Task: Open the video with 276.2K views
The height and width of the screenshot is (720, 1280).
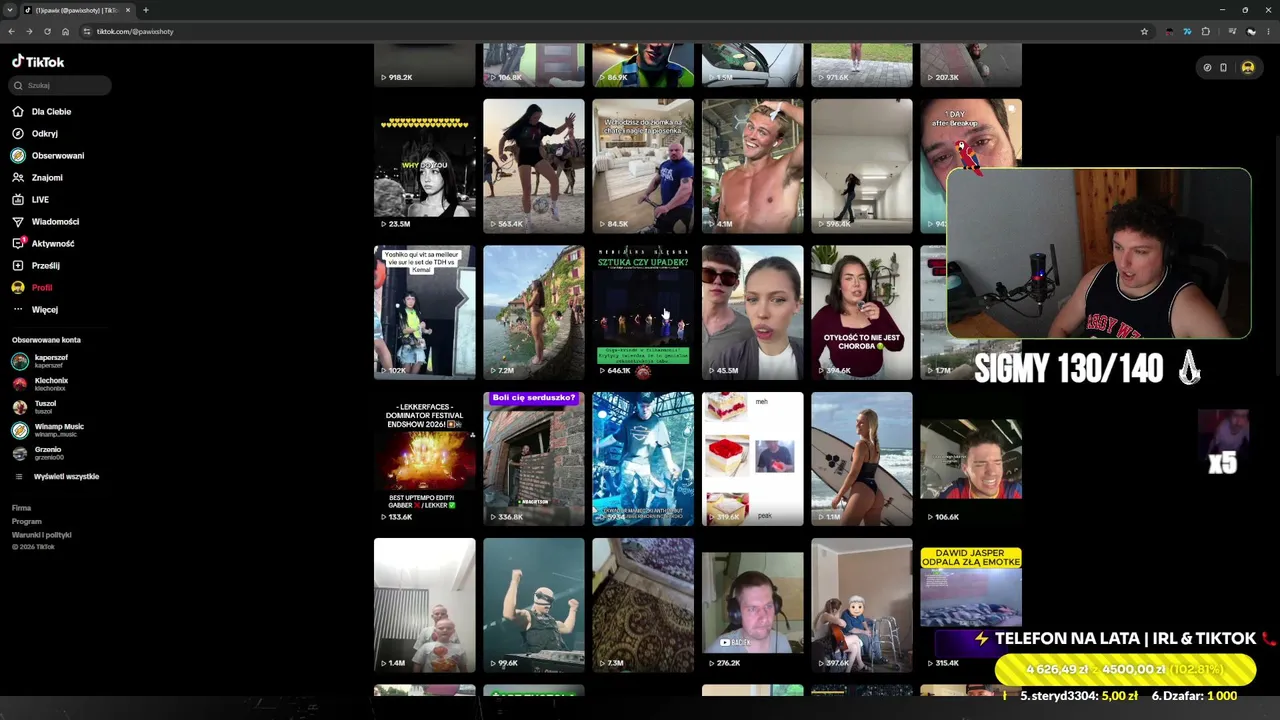Action: coord(752,605)
